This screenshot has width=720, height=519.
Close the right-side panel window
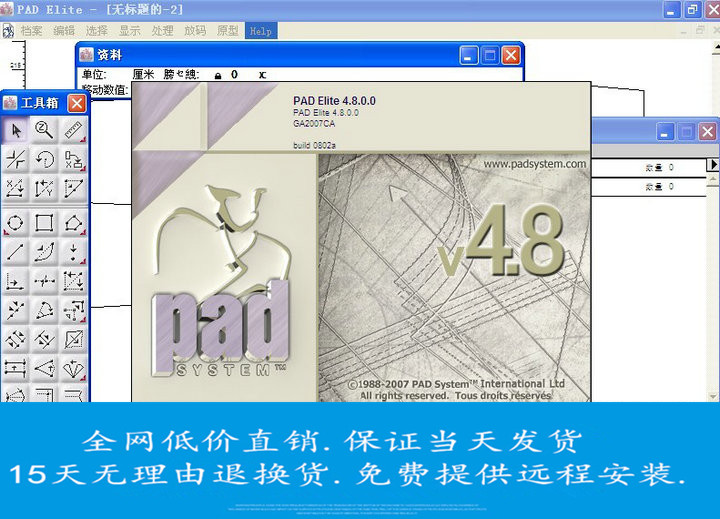point(708,132)
